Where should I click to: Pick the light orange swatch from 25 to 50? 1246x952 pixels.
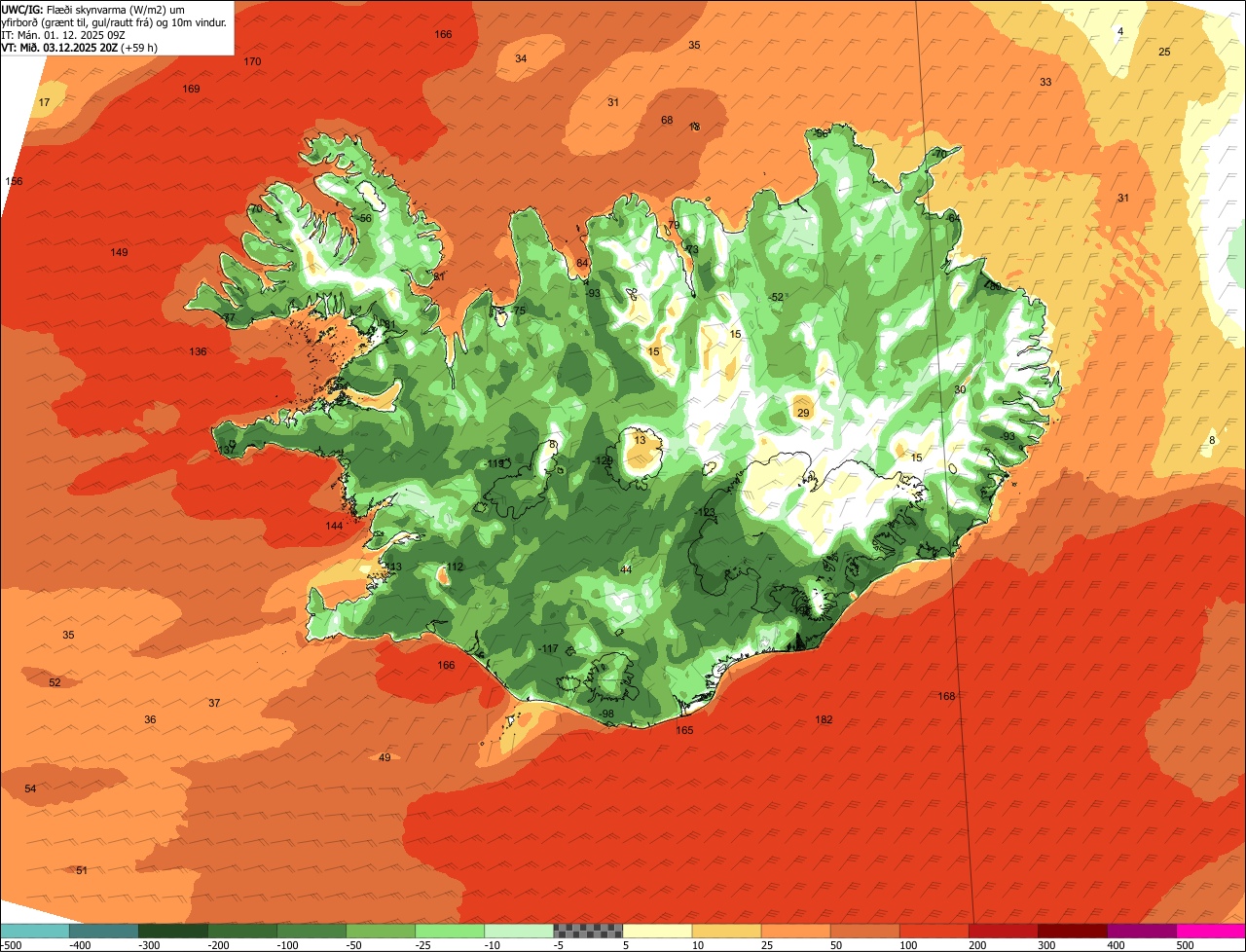pyautogui.click(x=795, y=931)
